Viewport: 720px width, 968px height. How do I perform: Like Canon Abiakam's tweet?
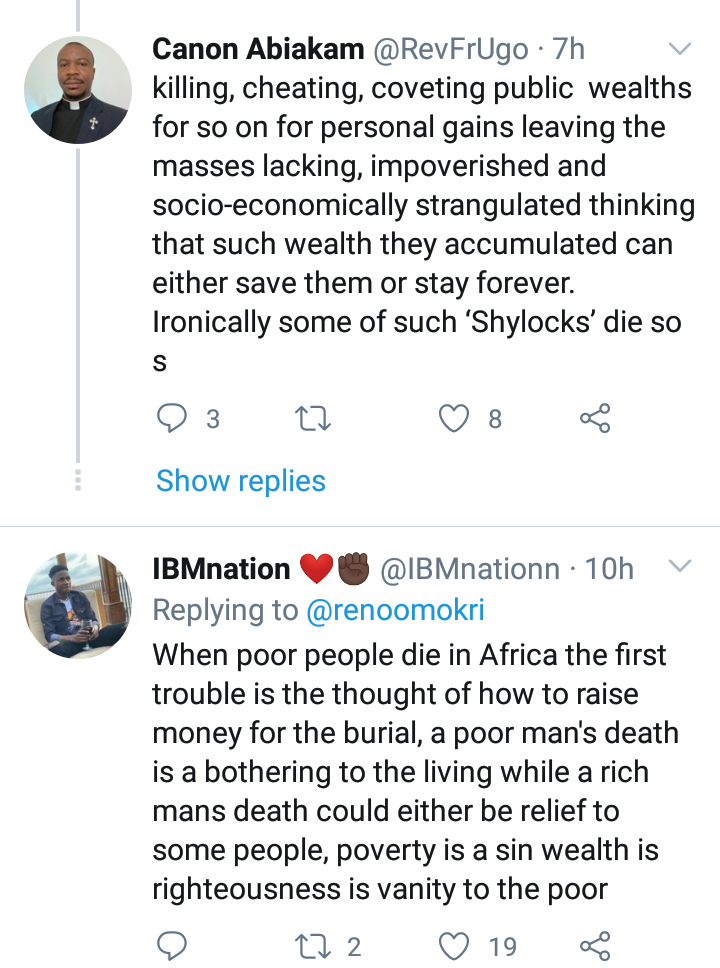454,419
